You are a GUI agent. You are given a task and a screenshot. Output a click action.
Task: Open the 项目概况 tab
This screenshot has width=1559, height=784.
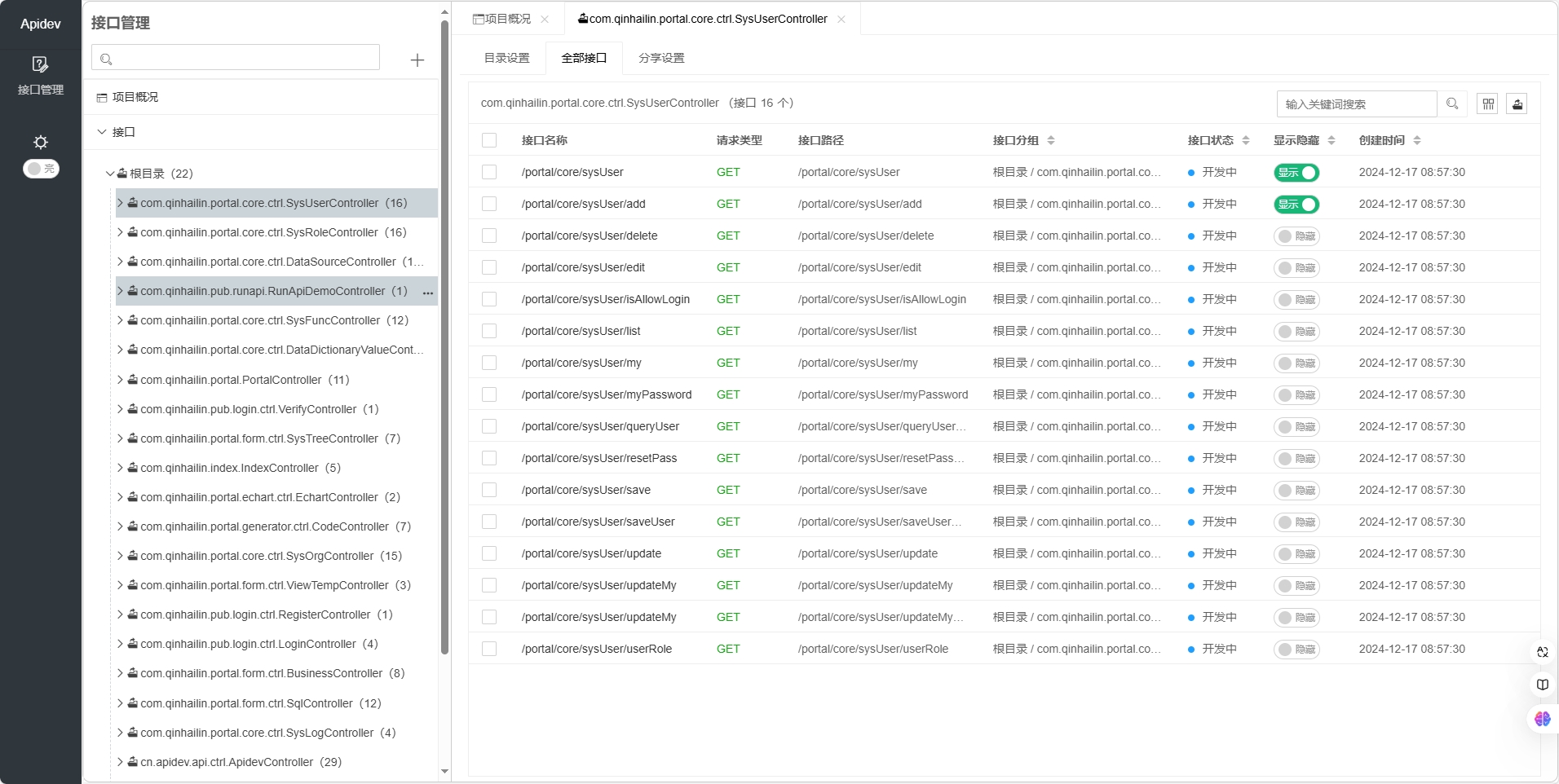tap(504, 19)
